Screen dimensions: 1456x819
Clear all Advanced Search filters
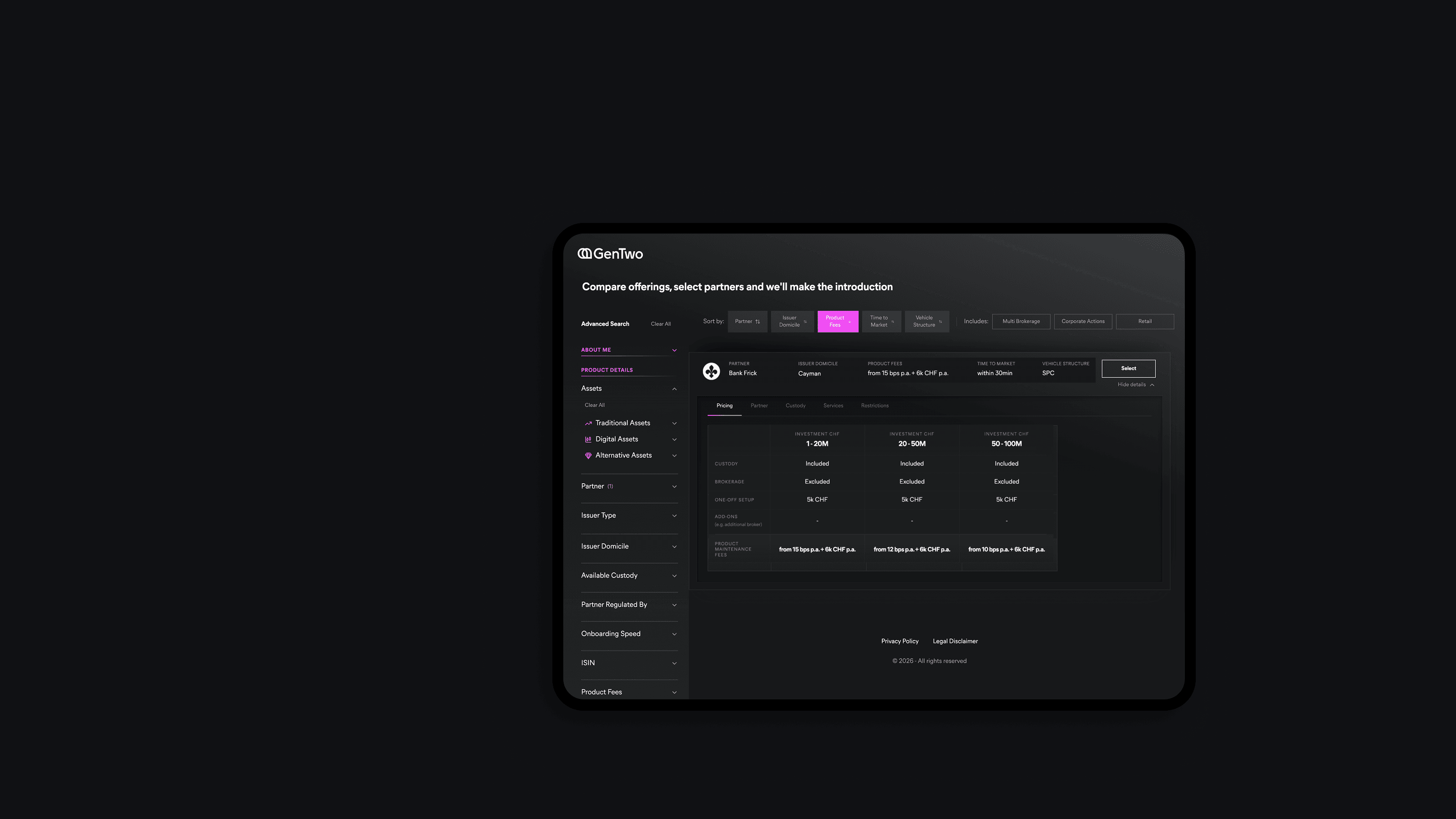pyautogui.click(x=660, y=324)
